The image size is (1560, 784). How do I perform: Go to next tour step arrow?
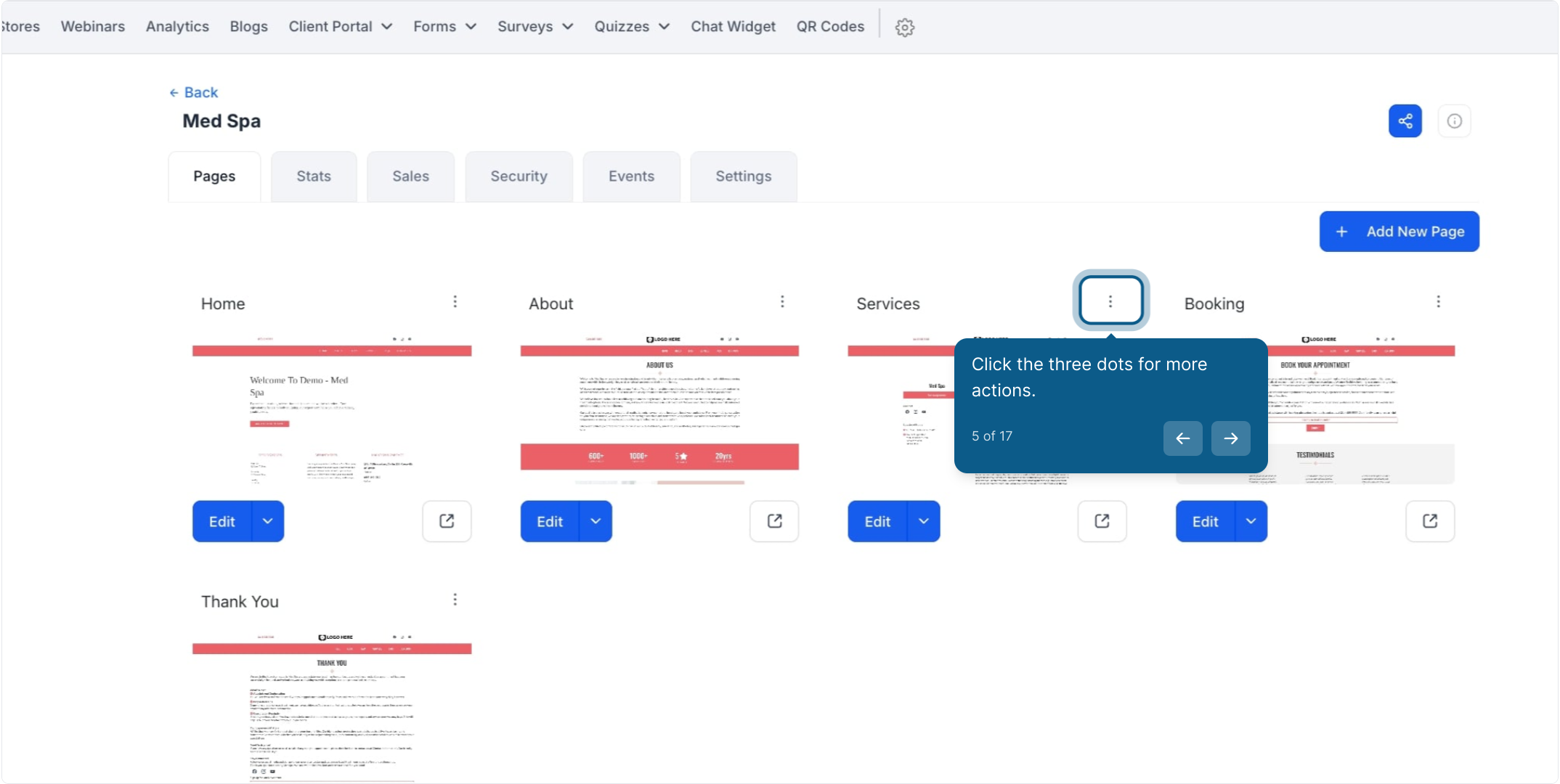point(1230,438)
